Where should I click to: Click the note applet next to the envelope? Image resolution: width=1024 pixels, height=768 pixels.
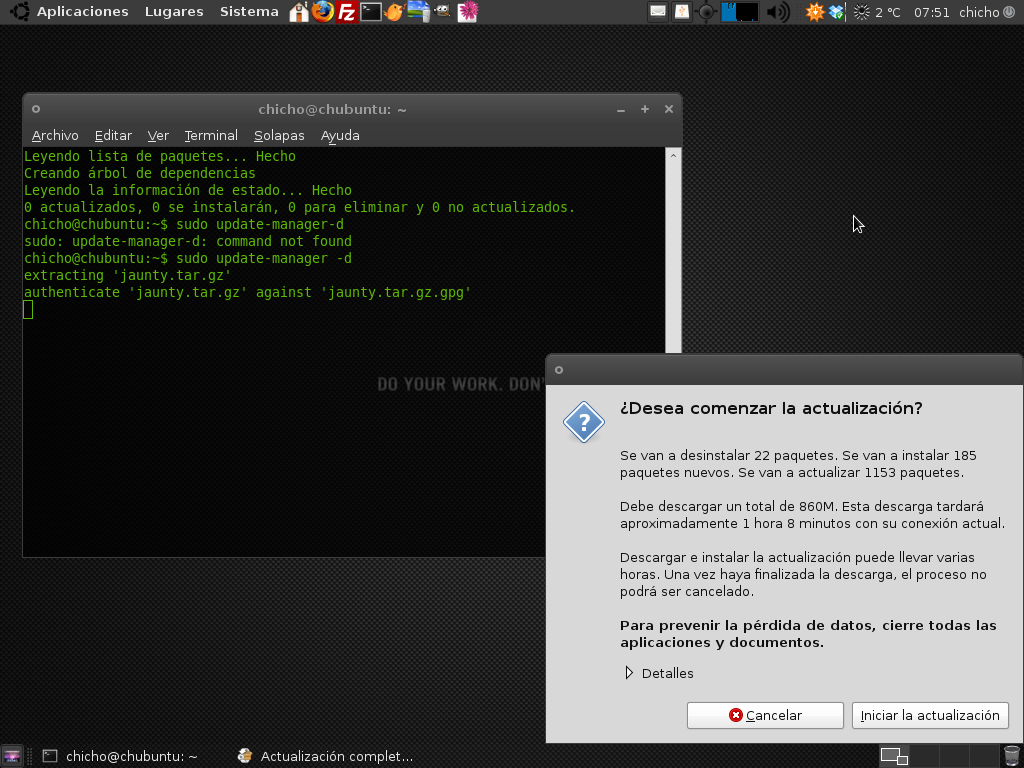click(x=681, y=12)
